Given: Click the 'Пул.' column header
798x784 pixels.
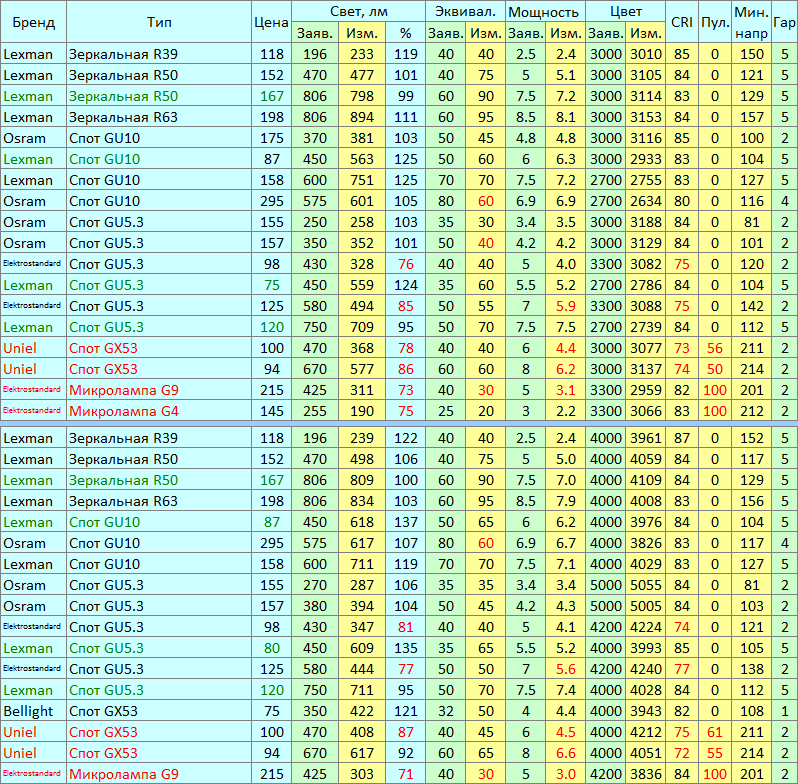Looking at the screenshot, I should coord(715,22).
